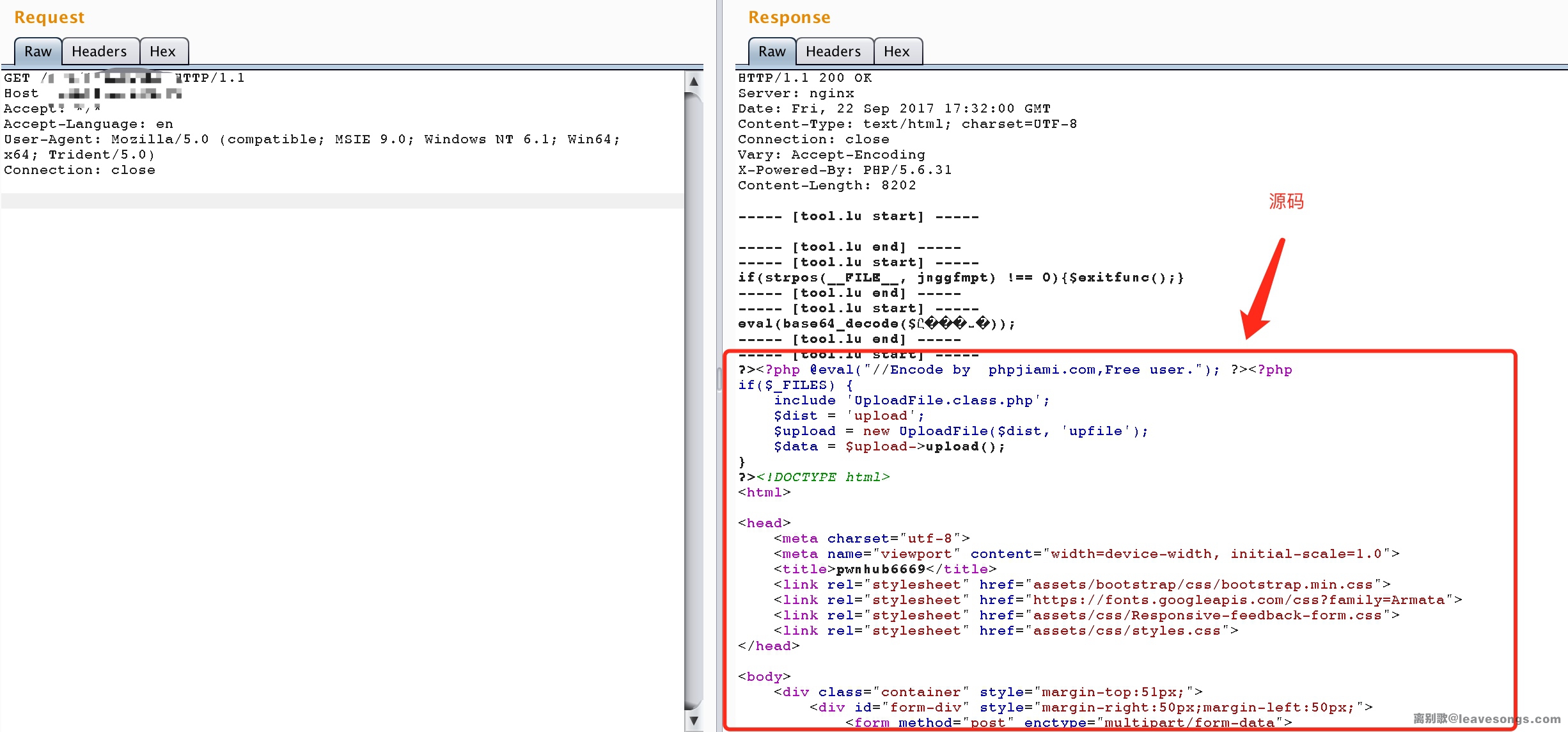This screenshot has height=732, width=1568.
Task: Click the Request panel title
Action: pyautogui.click(x=49, y=17)
